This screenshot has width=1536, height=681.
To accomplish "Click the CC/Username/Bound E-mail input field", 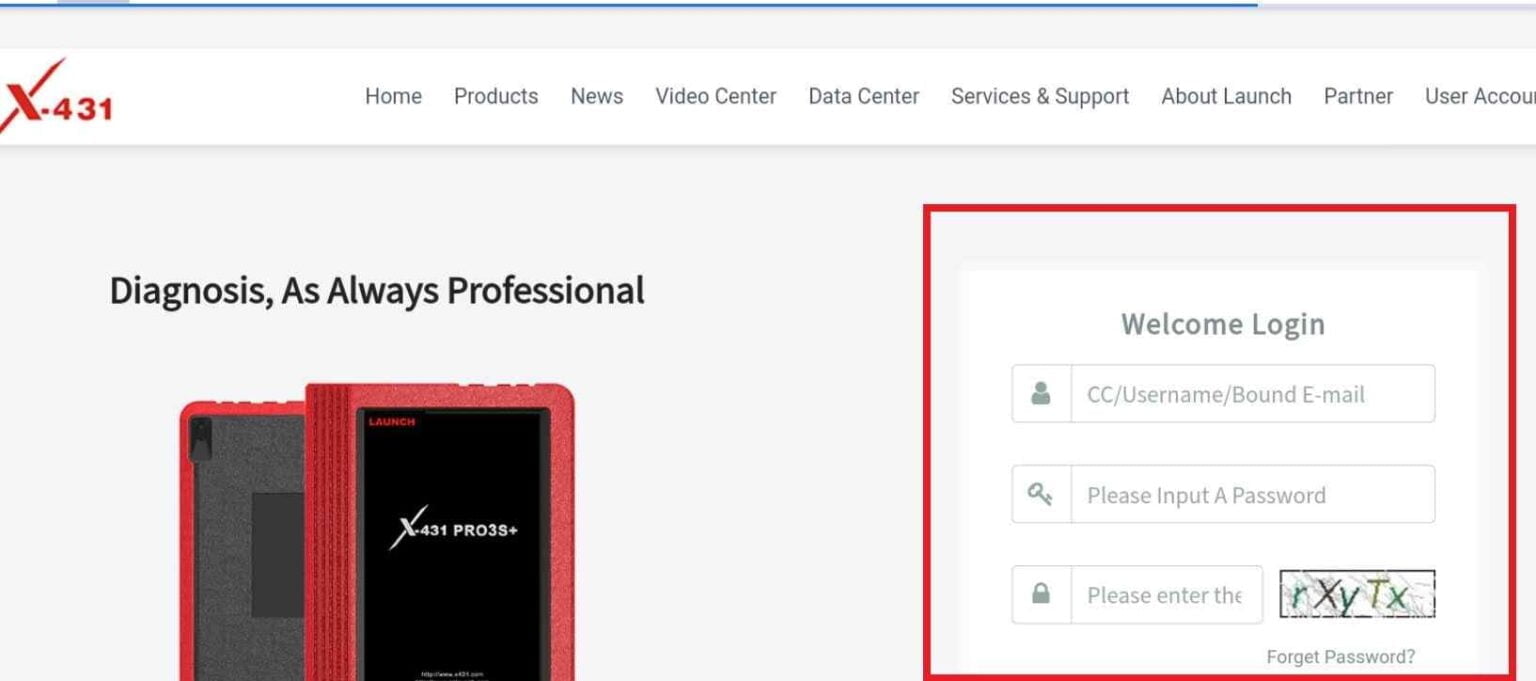I will pos(1250,393).
